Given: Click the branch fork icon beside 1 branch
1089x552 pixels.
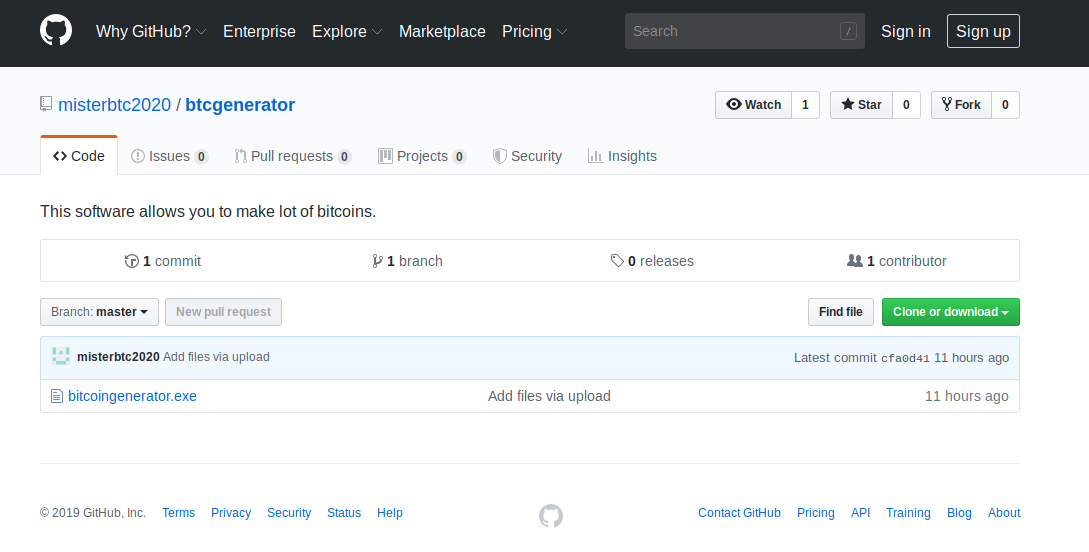Looking at the screenshot, I should (x=377, y=261).
